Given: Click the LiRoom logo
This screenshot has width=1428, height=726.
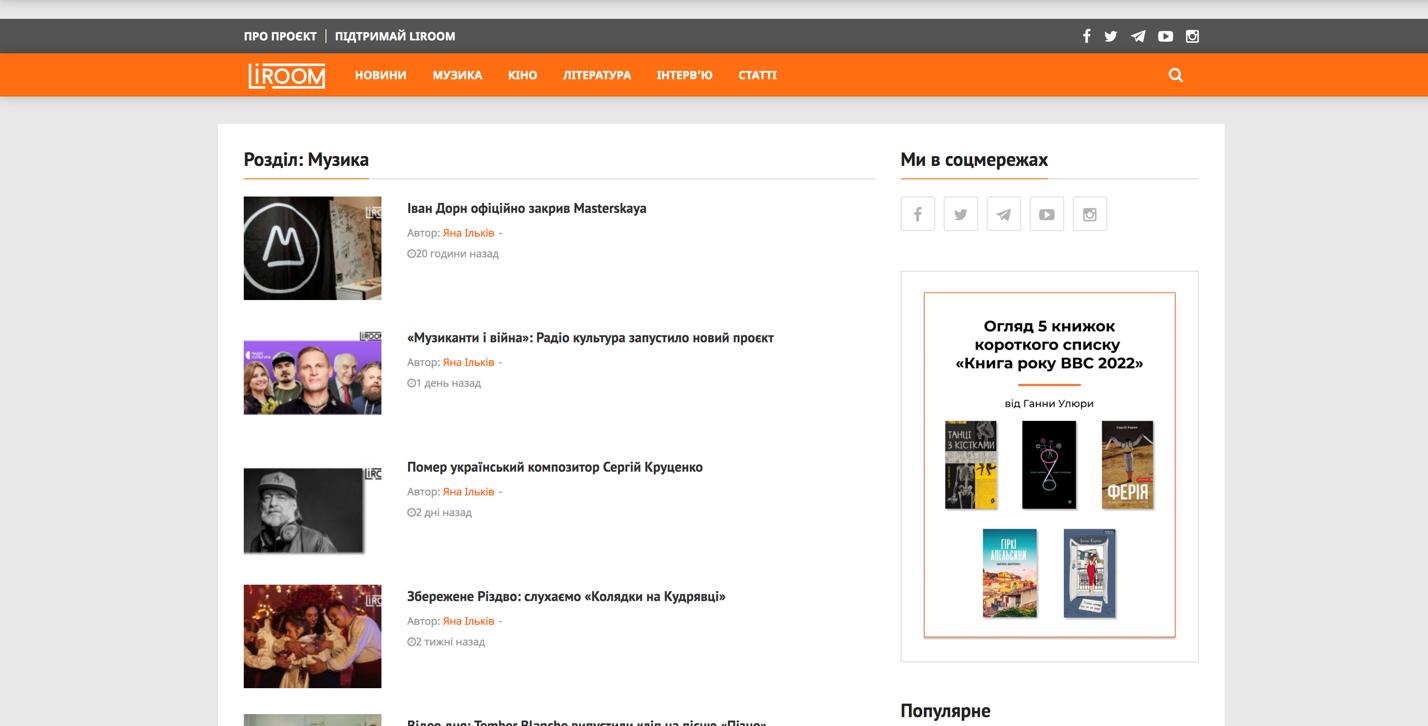Looking at the screenshot, I should (287, 75).
